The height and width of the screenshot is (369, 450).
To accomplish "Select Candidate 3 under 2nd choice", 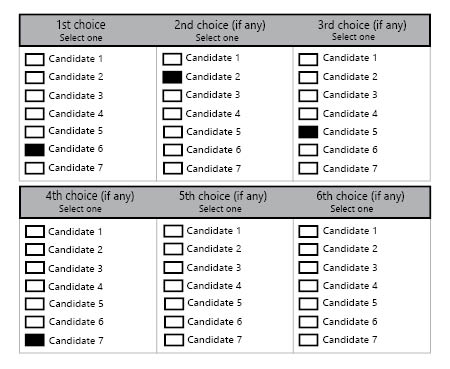I will tap(172, 96).
